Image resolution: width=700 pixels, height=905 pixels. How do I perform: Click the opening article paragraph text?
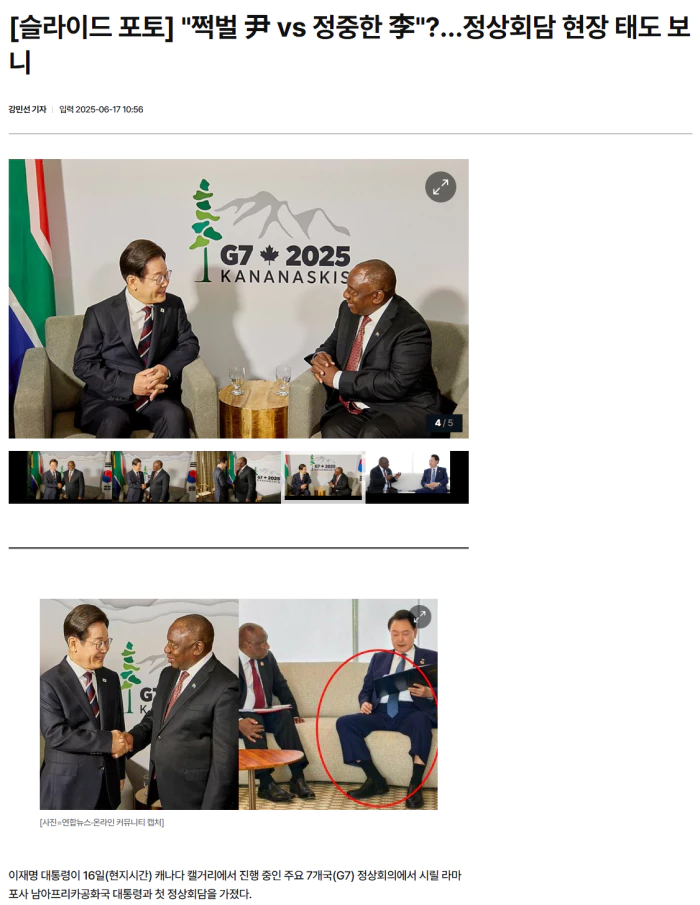(x=235, y=885)
